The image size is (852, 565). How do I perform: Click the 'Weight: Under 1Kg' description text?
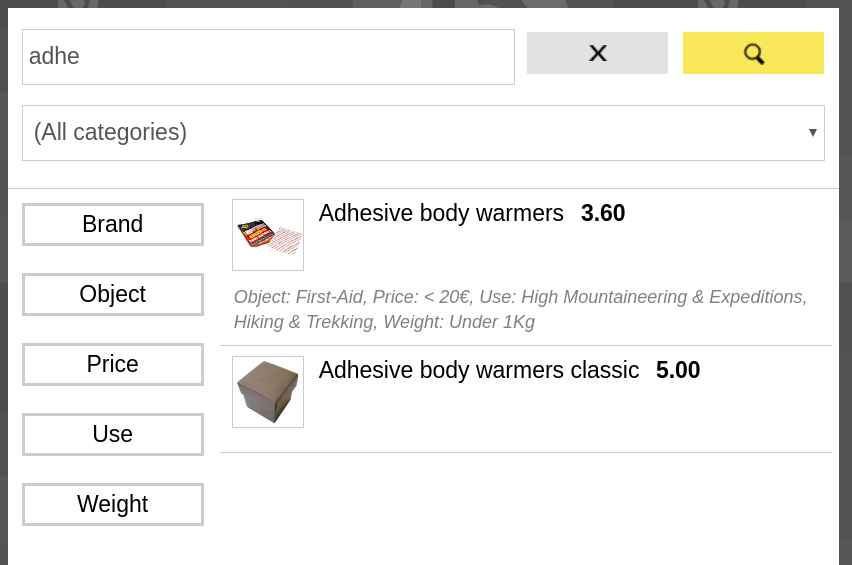[x=470, y=322]
